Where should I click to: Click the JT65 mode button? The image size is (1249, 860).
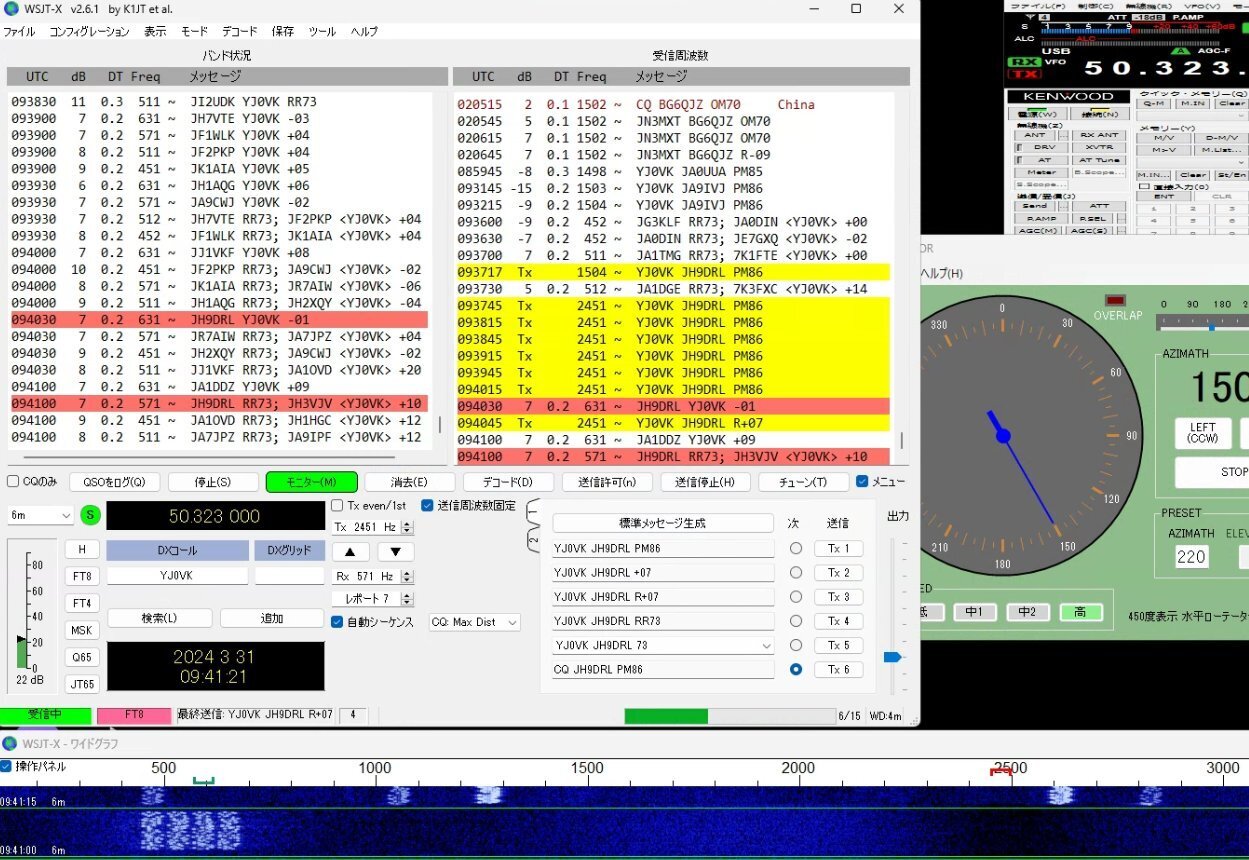point(82,684)
